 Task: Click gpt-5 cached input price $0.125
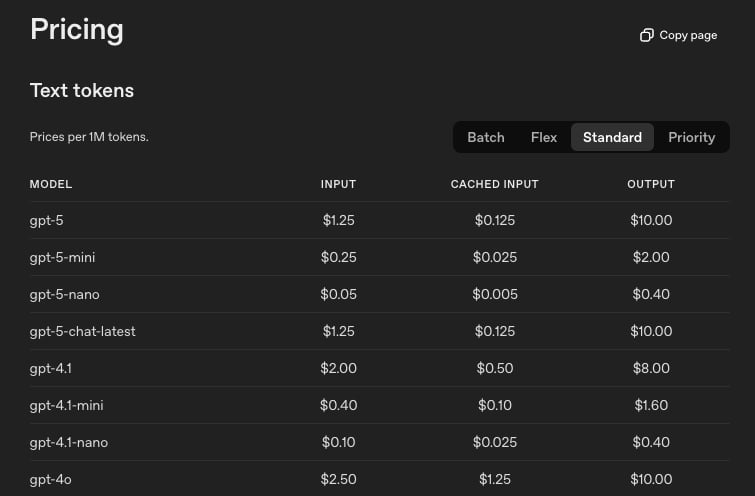[495, 221]
